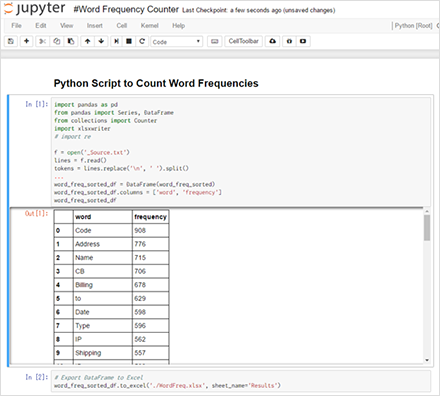Cut selected cell with scissors icon
Screen dimensions: 440x396
tap(42, 41)
